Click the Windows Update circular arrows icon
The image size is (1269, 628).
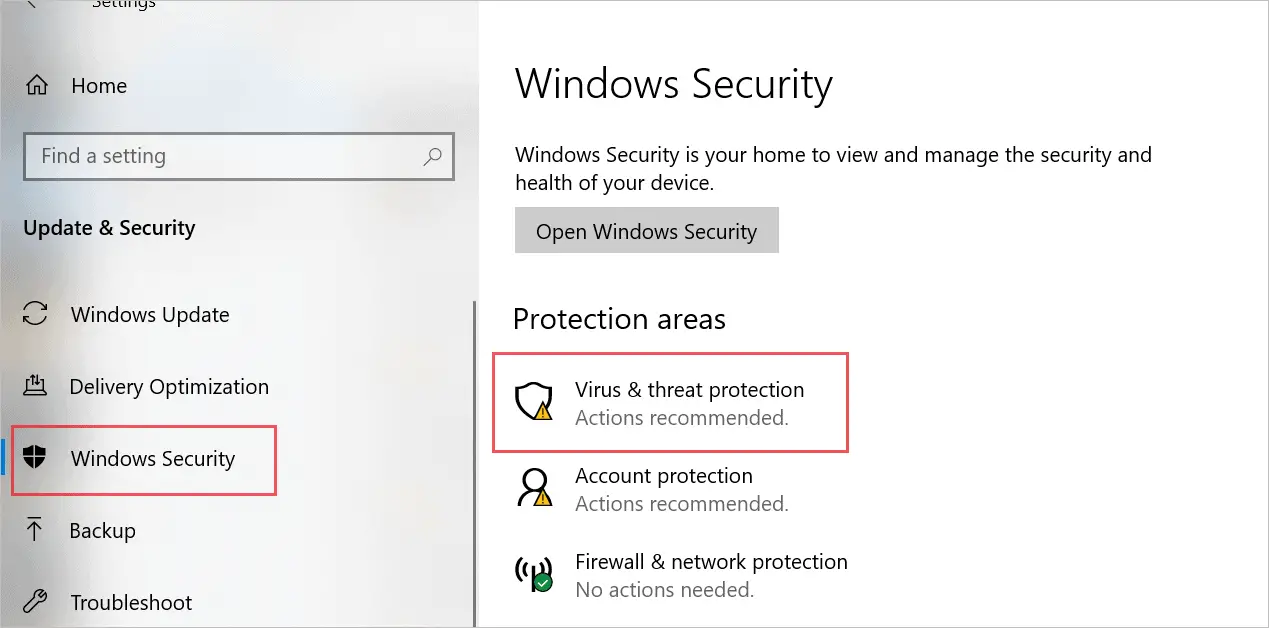(x=36, y=314)
